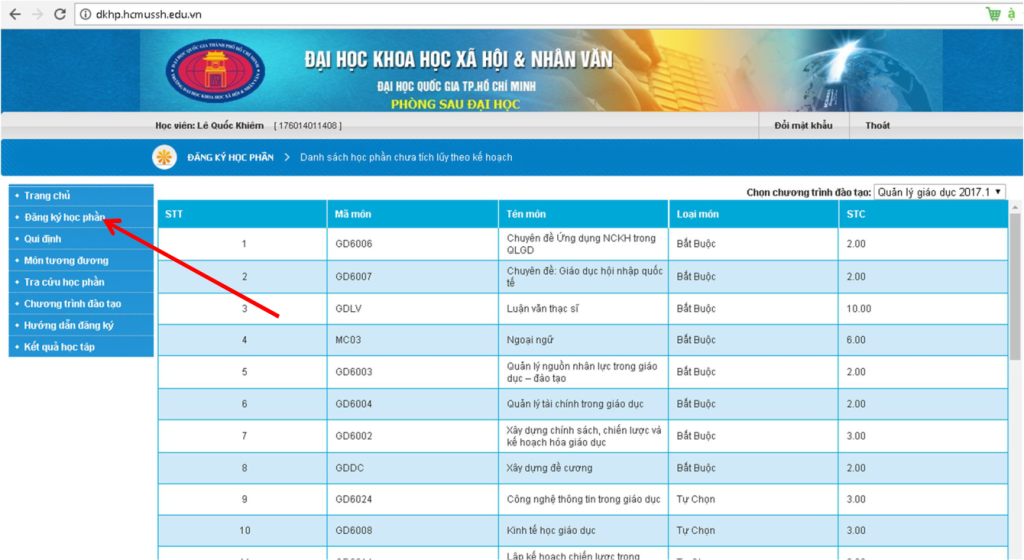This screenshot has width=1024, height=560.
Task: Click course code GDLV
Action: [x=348, y=308]
